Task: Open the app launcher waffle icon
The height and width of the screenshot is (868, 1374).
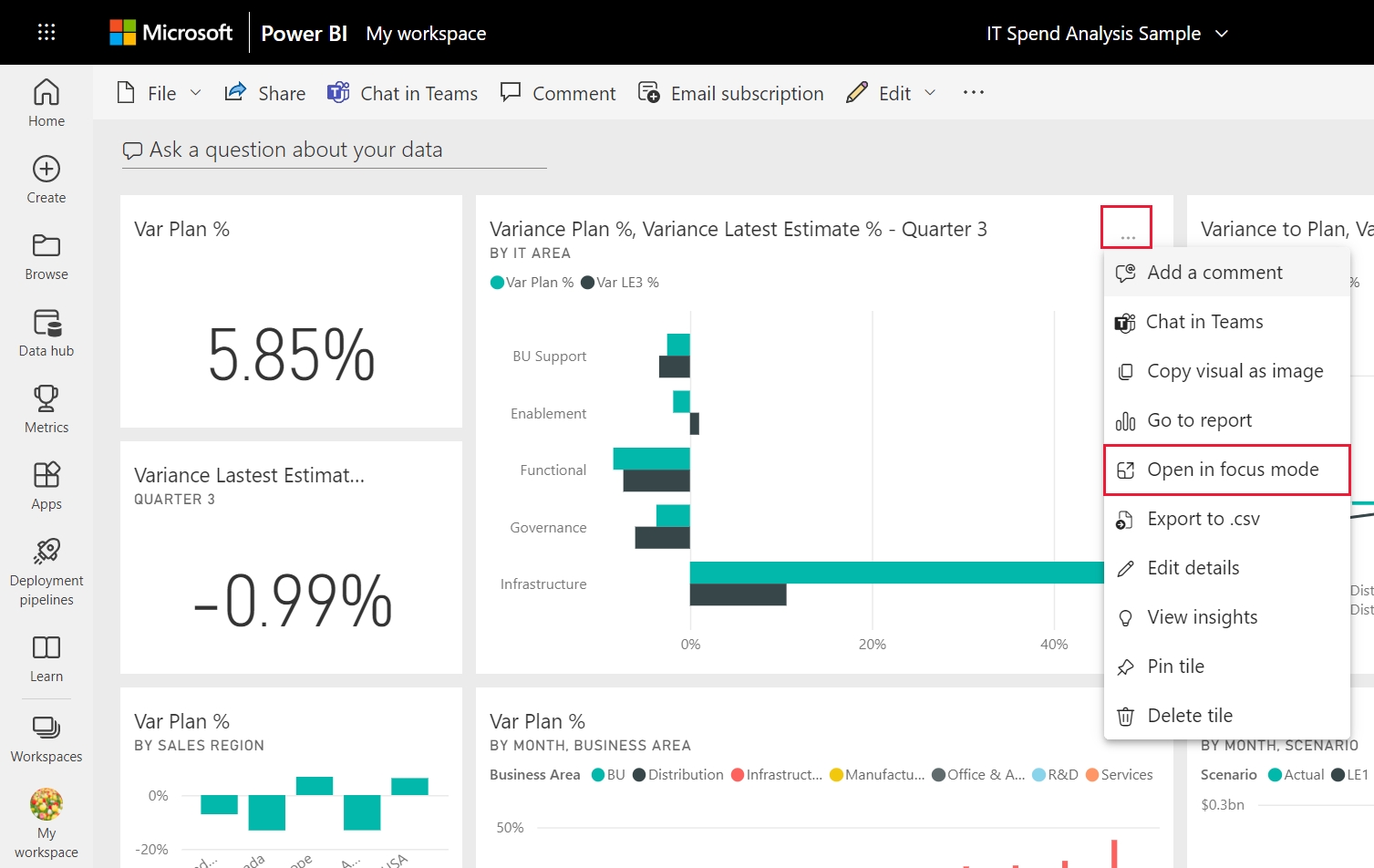Action: 46,33
